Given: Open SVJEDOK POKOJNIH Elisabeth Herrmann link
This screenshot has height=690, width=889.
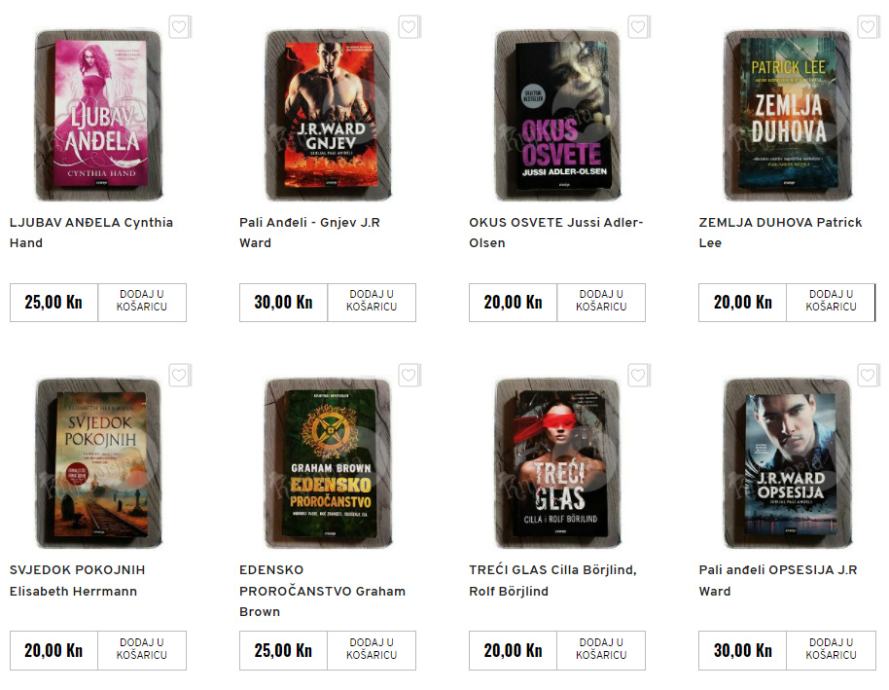Looking at the screenshot, I should [77, 581].
